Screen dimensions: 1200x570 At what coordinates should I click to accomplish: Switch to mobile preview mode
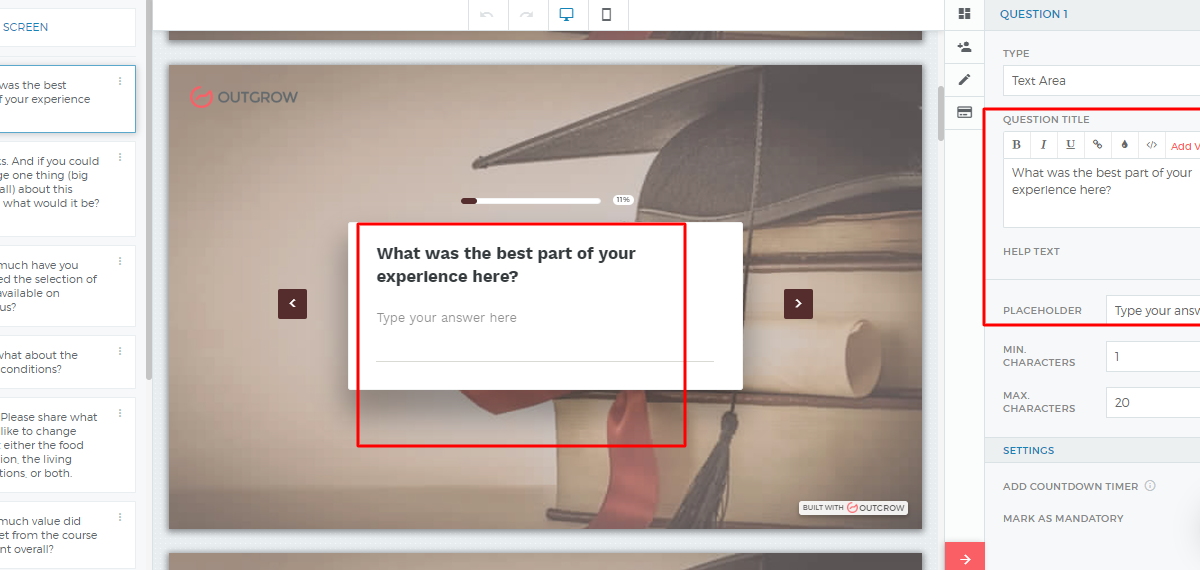coord(607,14)
